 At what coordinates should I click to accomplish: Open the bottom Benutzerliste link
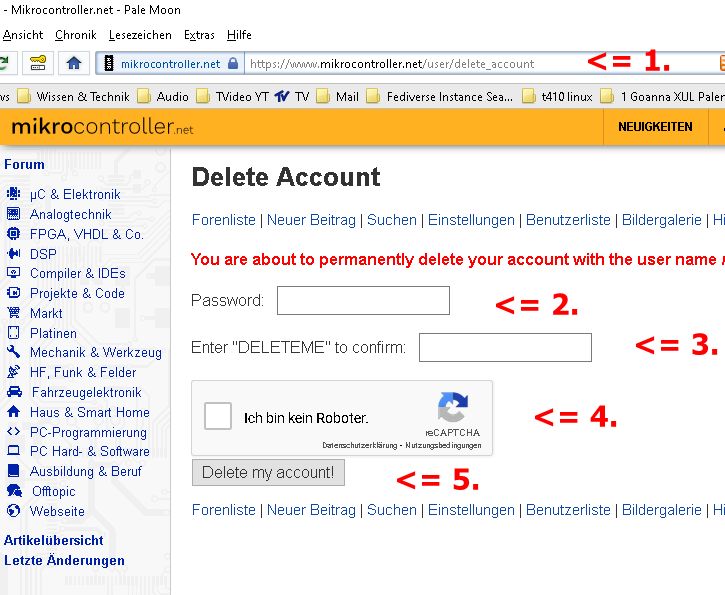(x=568, y=509)
